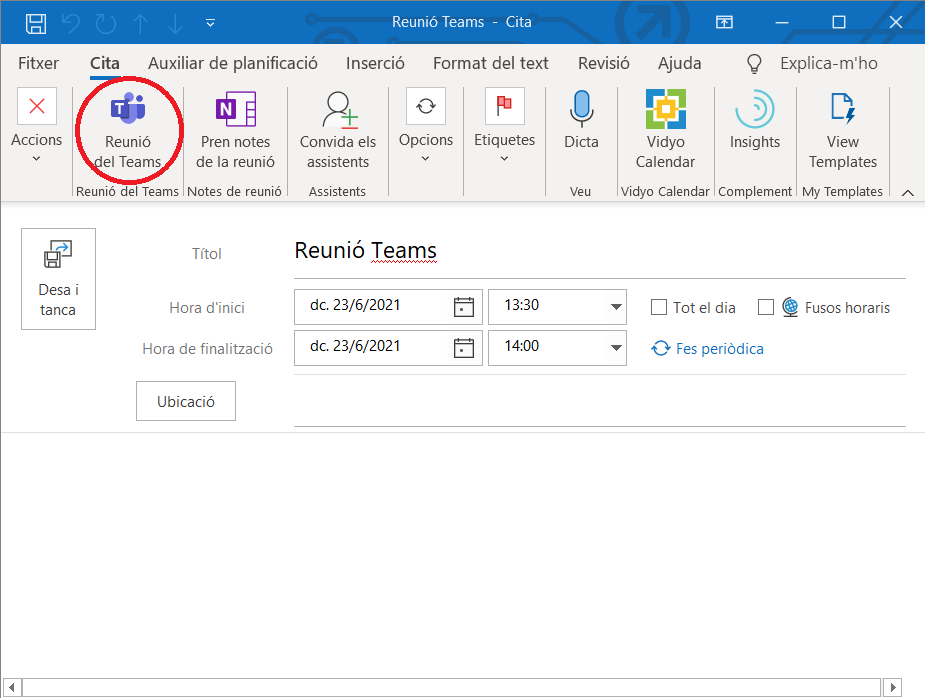Open the Insights add-in
This screenshot has width=925, height=698.
pos(754,110)
